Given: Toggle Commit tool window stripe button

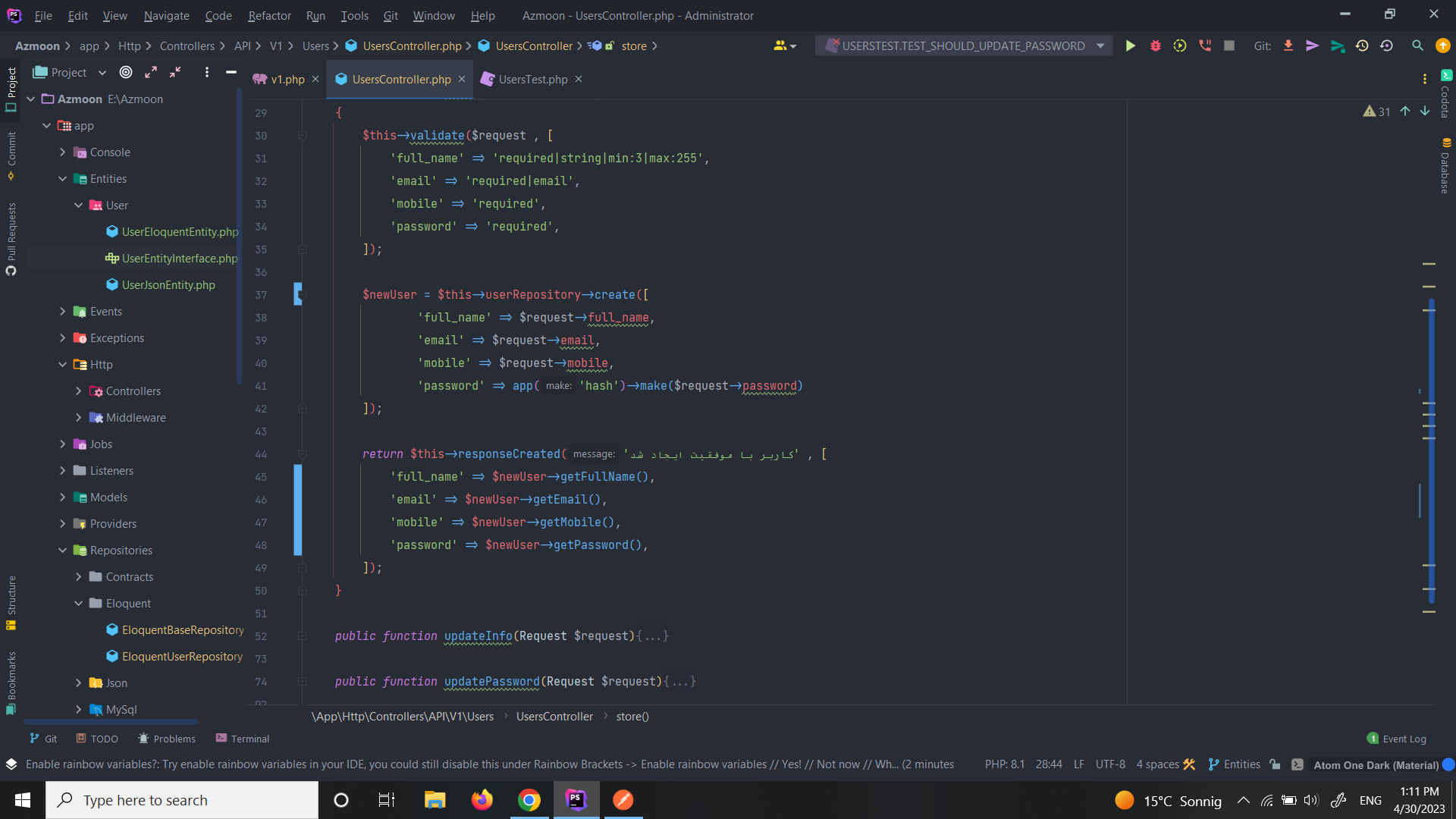Looking at the screenshot, I should [x=11, y=156].
